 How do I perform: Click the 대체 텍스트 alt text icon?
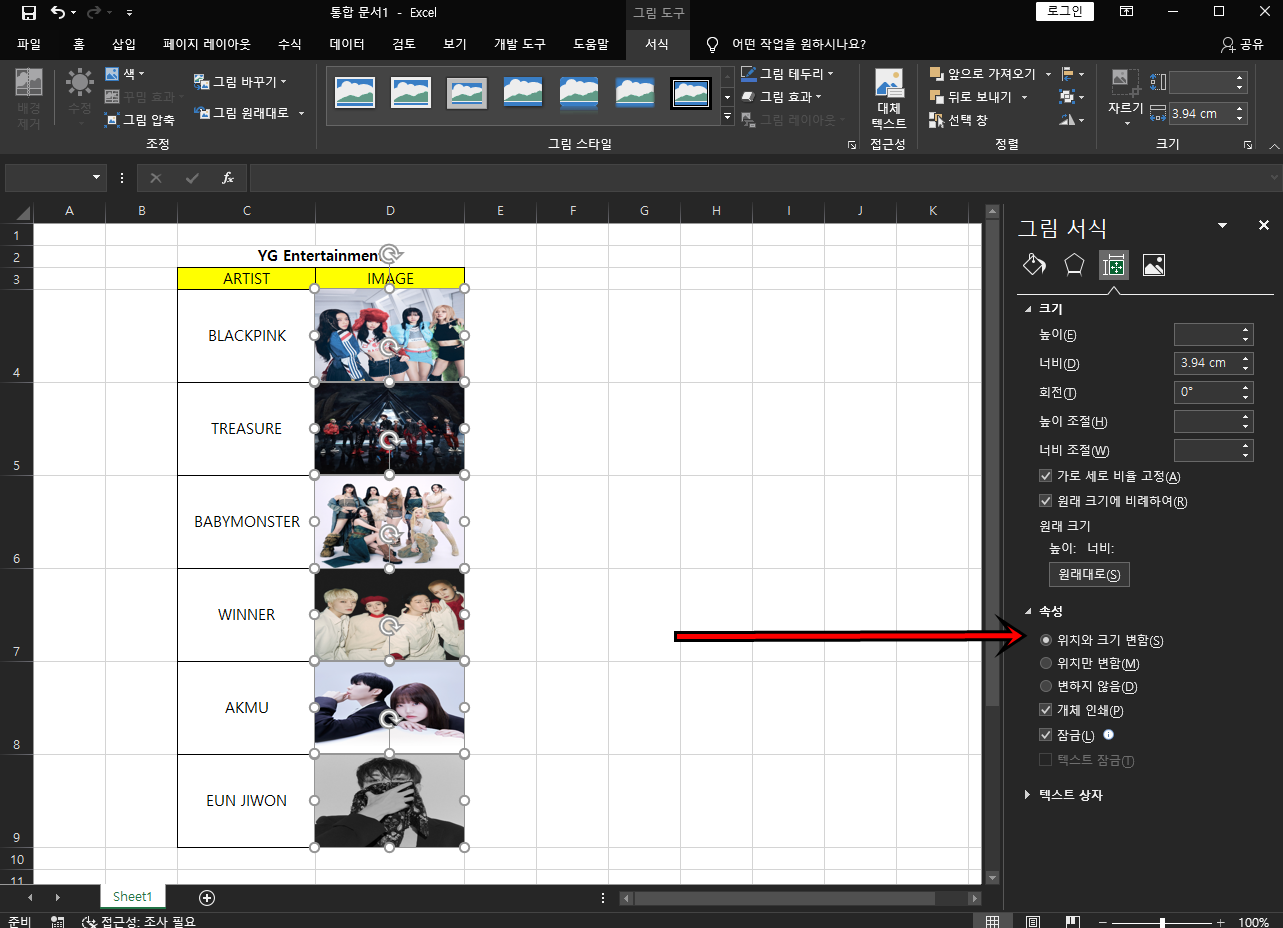pos(888,99)
